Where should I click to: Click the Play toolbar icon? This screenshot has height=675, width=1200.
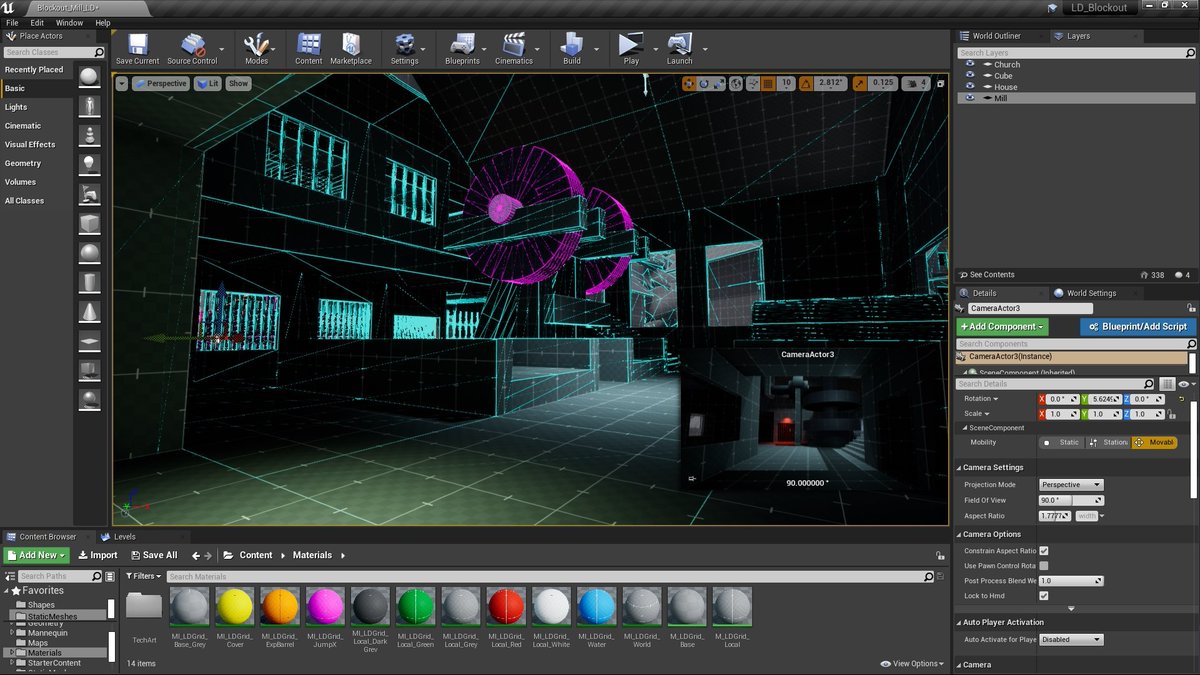(x=631, y=48)
